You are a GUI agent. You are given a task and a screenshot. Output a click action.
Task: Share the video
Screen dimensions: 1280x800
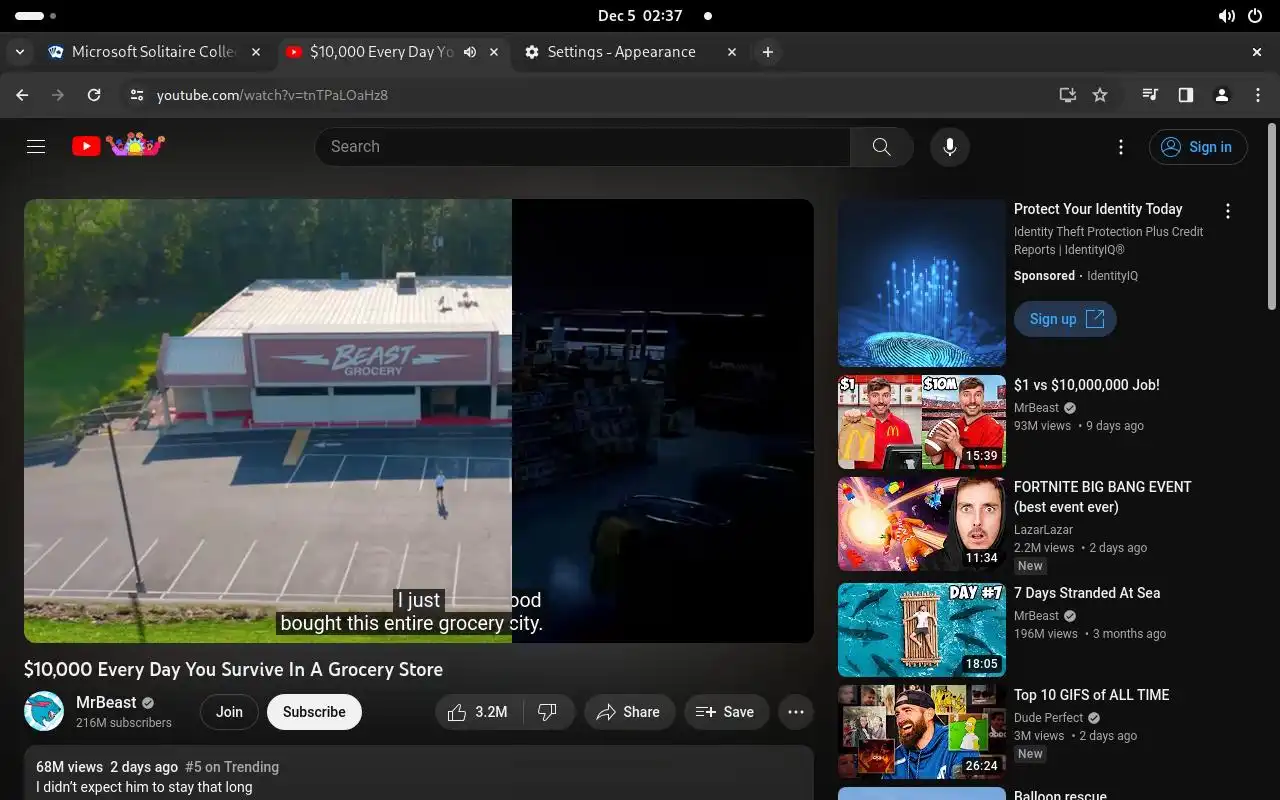pos(628,712)
